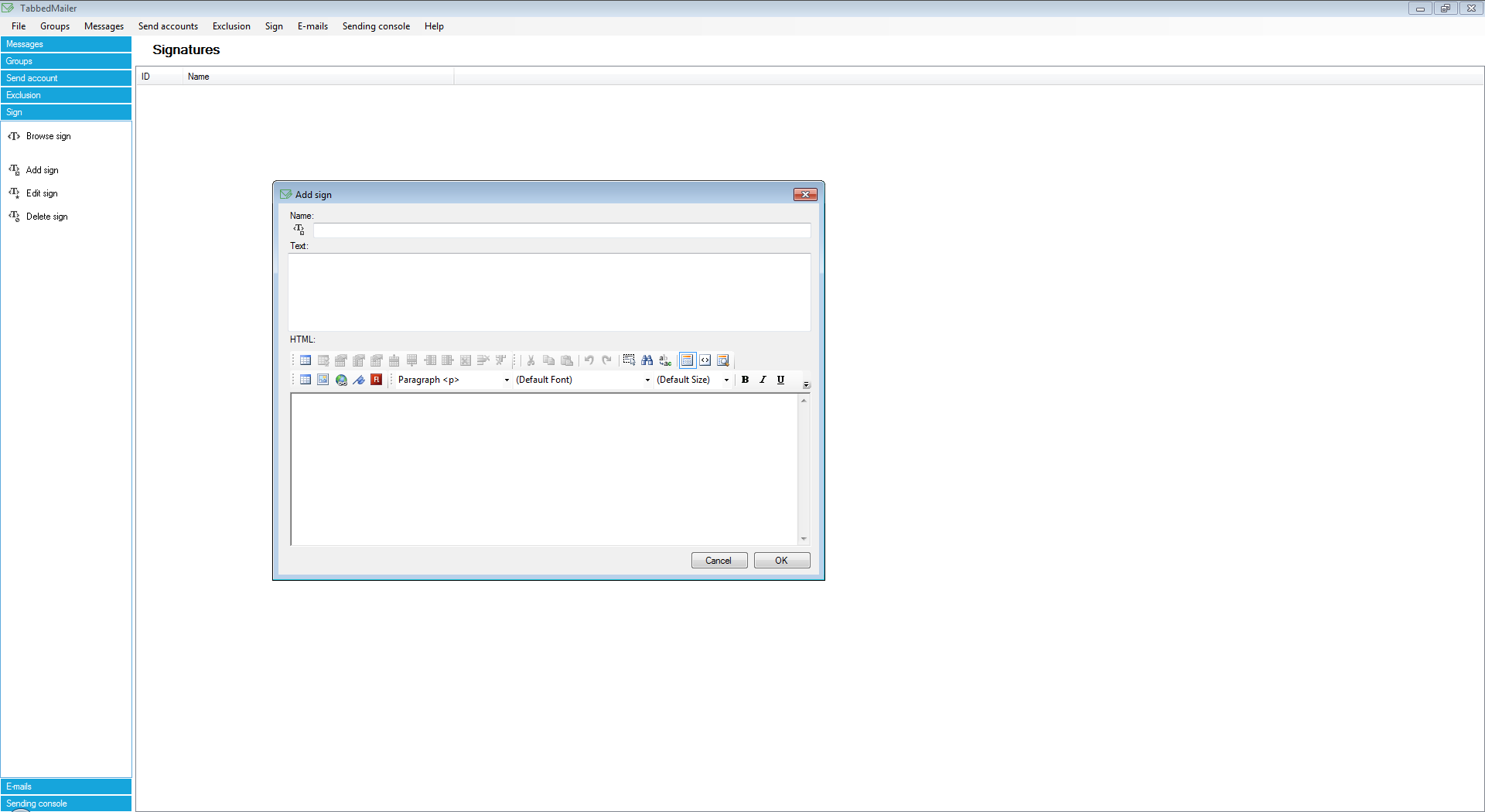This screenshot has width=1485, height=812.
Task: Open the Help menu
Action: (434, 26)
